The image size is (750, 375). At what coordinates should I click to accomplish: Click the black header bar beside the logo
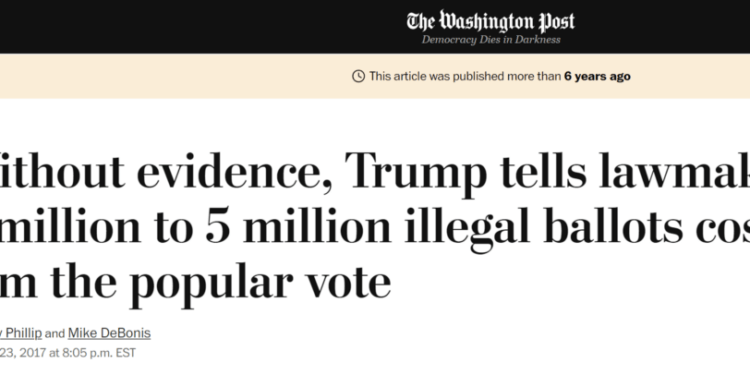coord(191,26)
